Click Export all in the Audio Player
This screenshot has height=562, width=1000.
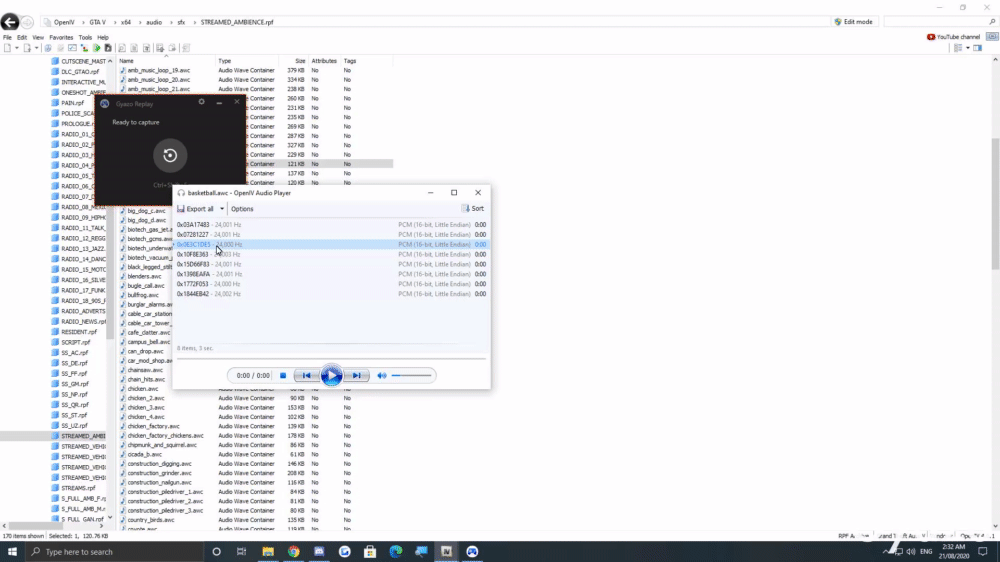pos(196,209)
